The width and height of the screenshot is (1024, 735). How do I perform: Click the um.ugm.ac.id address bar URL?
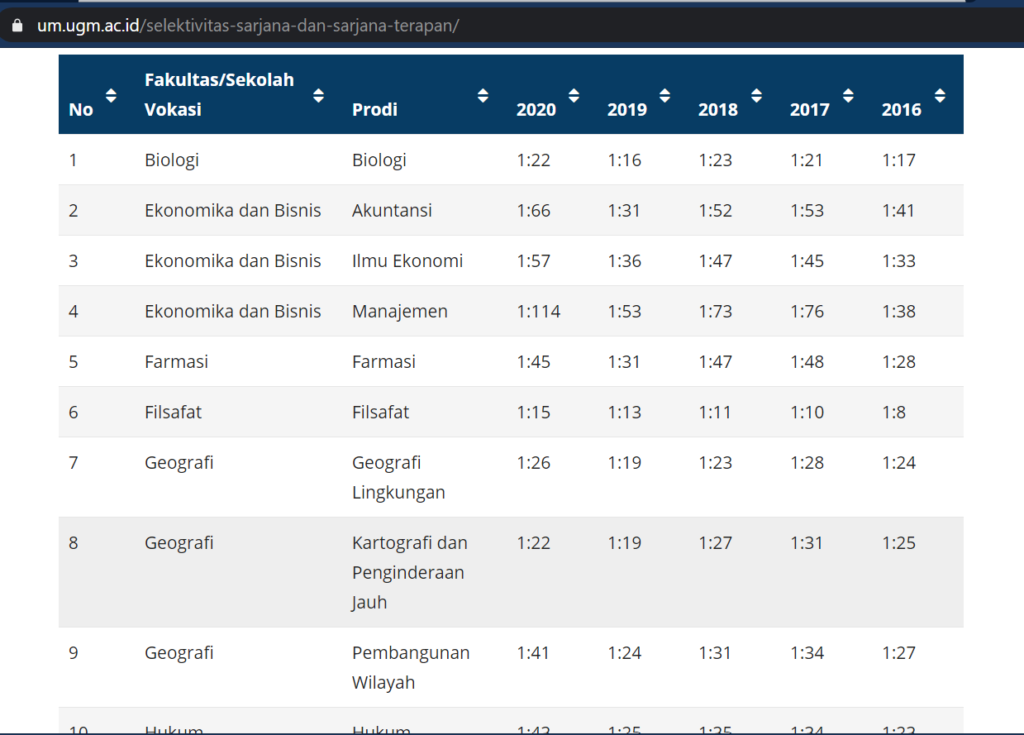click(x=248, y=25)
